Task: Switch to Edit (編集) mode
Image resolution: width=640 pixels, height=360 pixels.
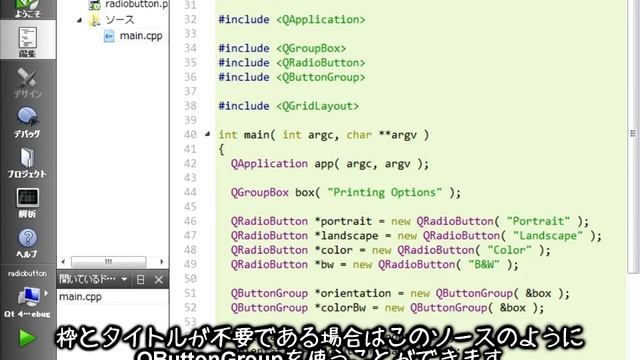Action: (x=27, y=41)
